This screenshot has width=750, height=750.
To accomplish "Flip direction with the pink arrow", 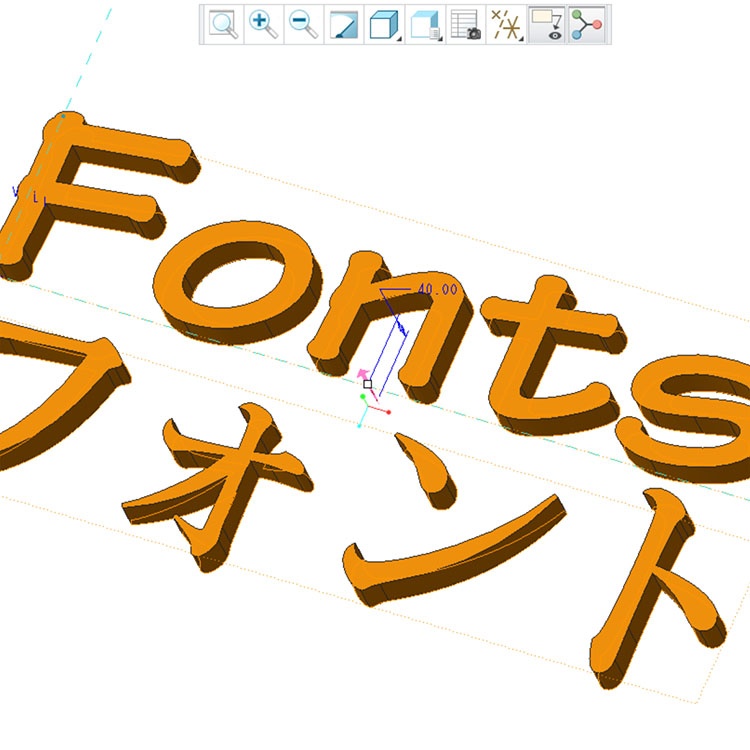I will tap(364, 374).
